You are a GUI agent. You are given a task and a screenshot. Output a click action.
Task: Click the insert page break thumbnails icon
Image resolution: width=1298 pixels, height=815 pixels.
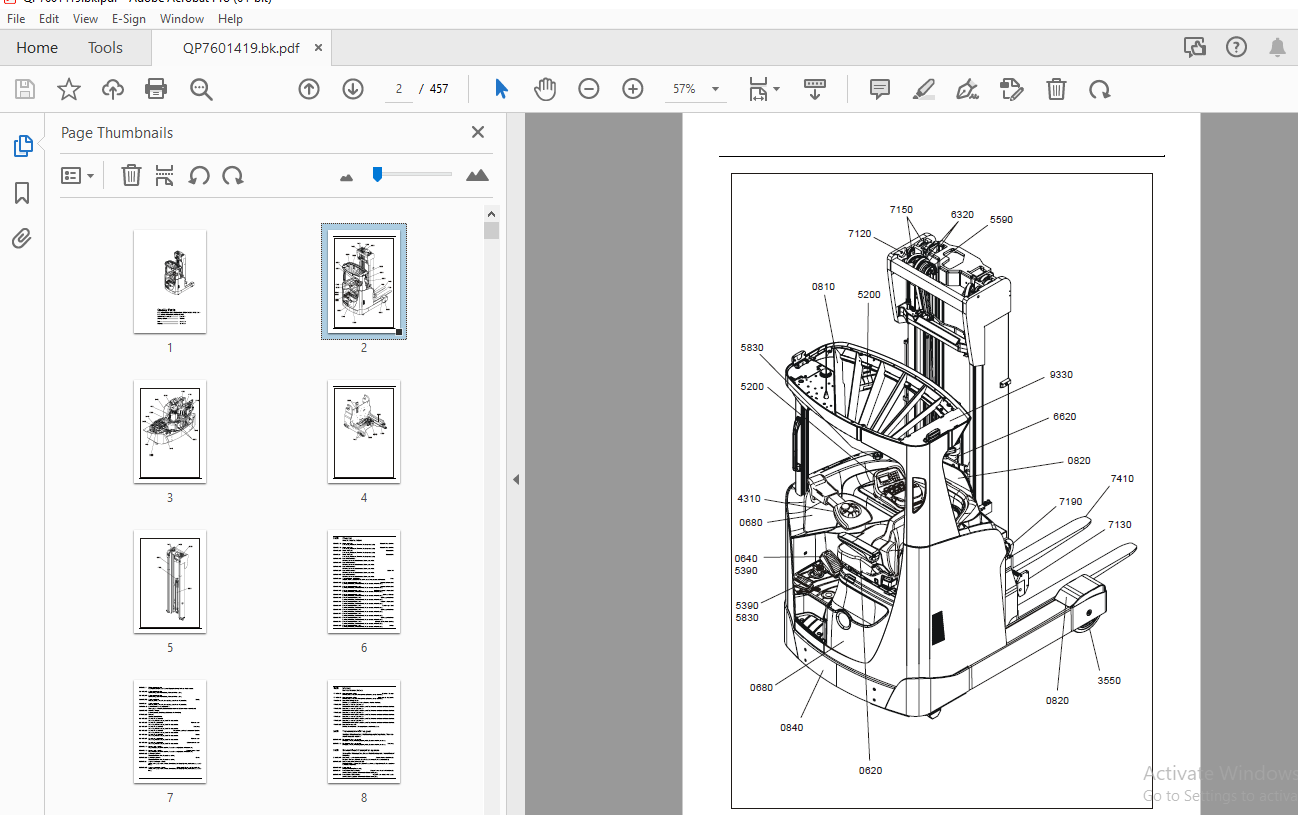[x=165, y=175]
